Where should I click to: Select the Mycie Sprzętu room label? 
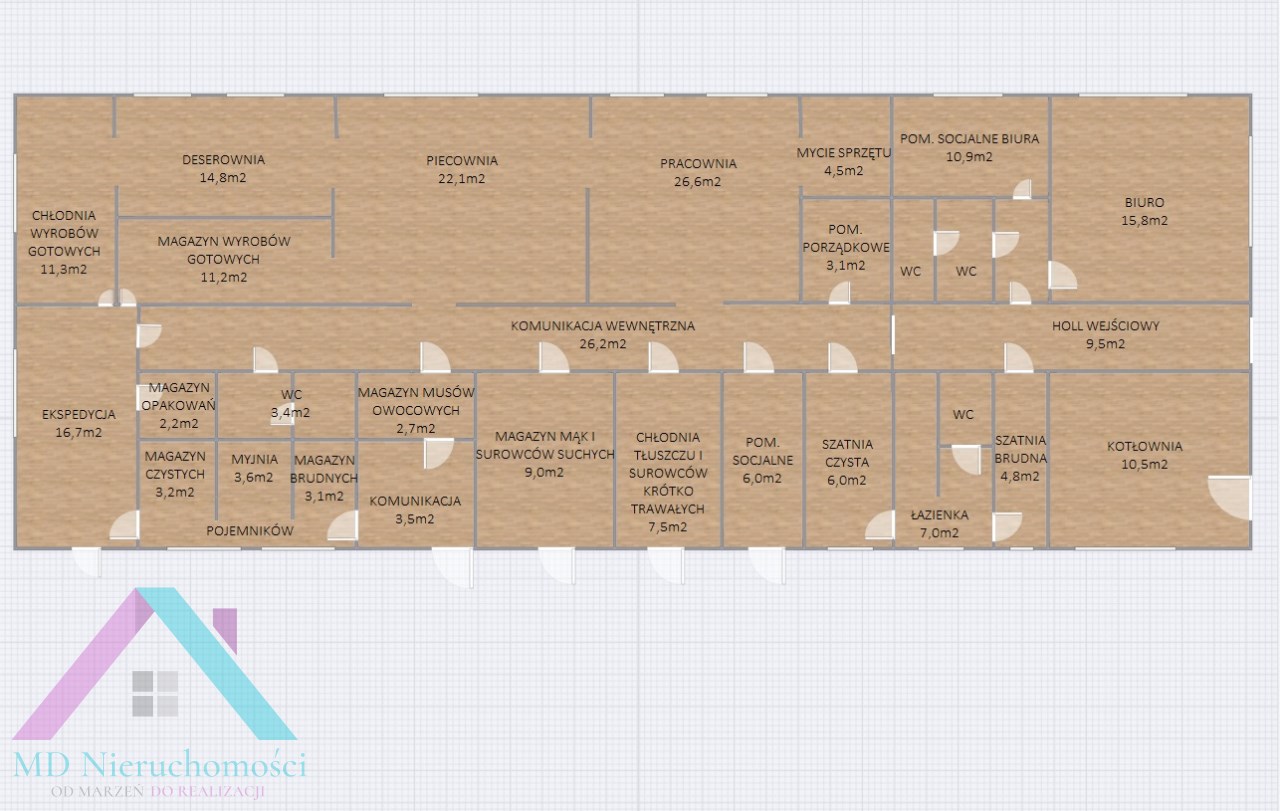tap(843, 161)
